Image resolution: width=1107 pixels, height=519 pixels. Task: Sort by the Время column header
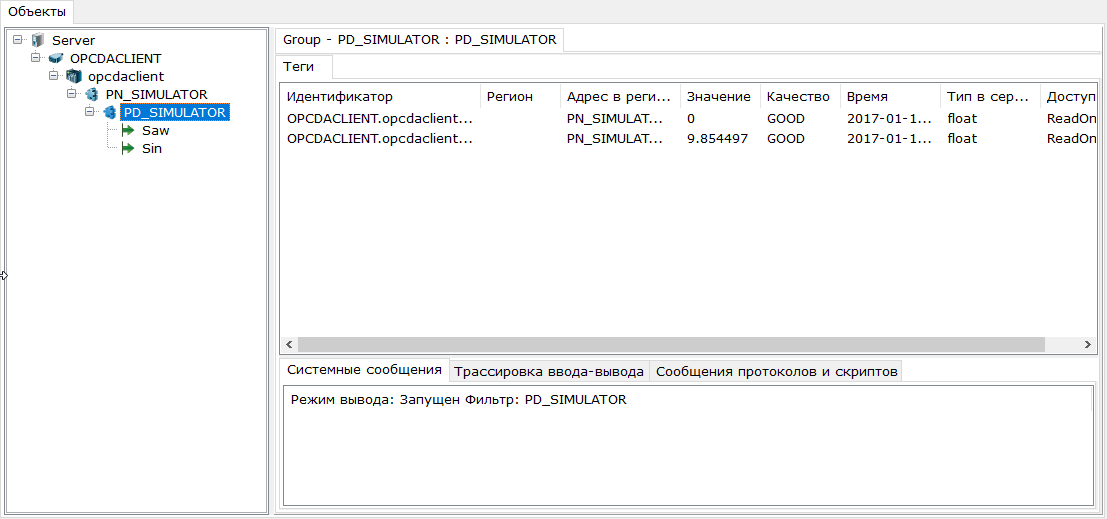coord(890,97)
